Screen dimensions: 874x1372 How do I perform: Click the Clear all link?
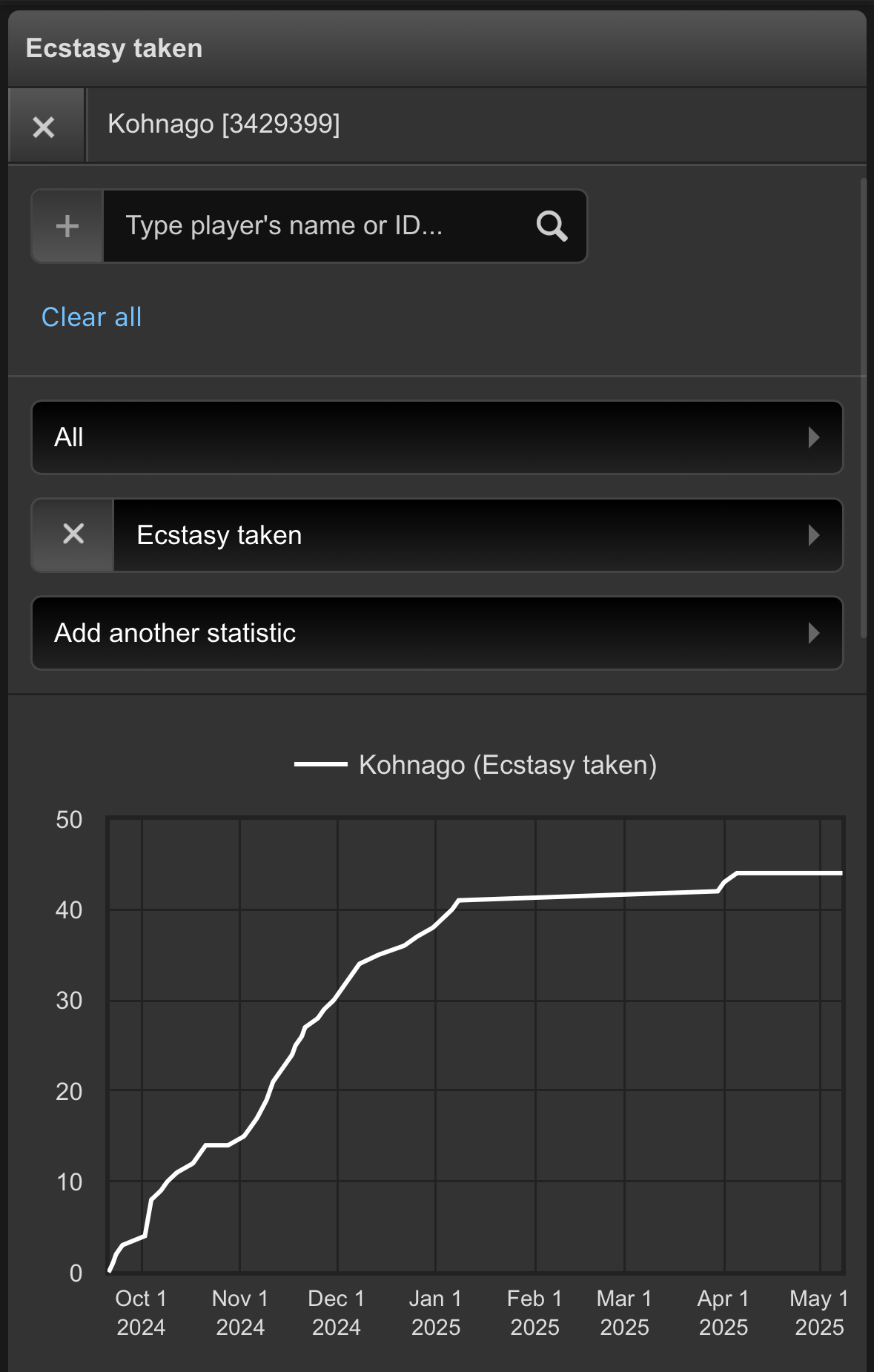91,317
